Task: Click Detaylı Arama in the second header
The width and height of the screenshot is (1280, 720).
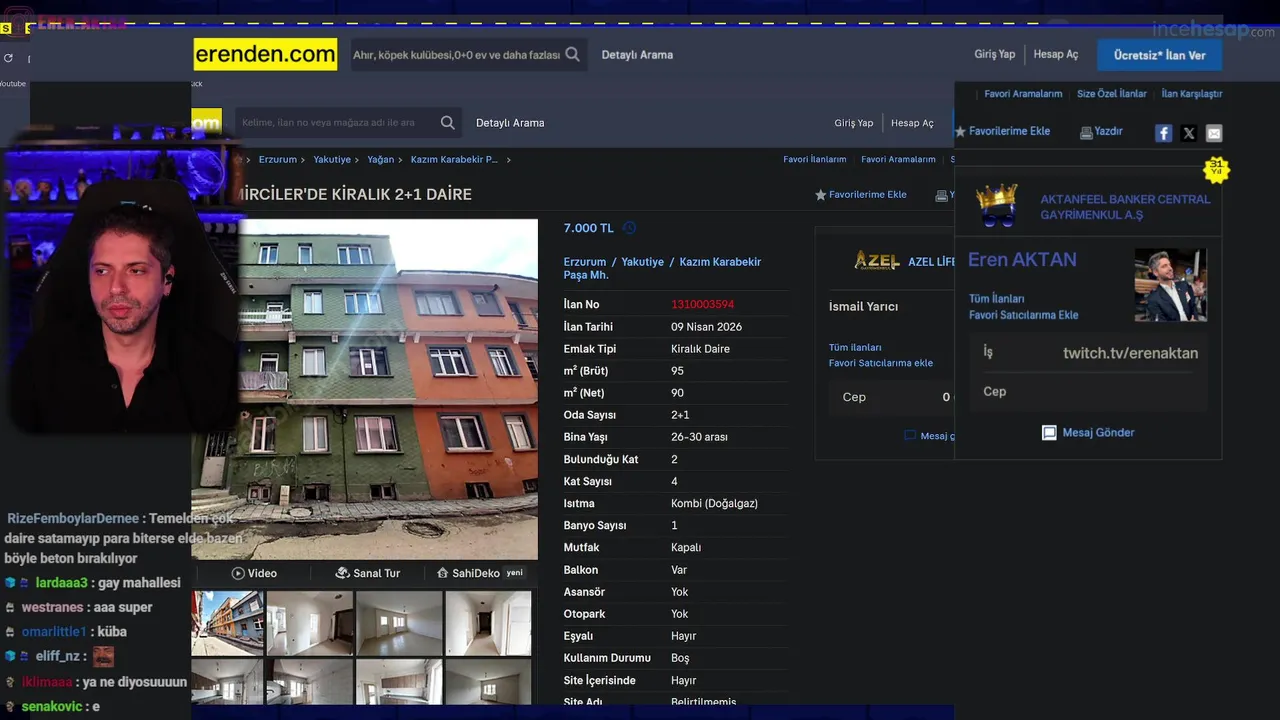Action: tap(510, 123)
